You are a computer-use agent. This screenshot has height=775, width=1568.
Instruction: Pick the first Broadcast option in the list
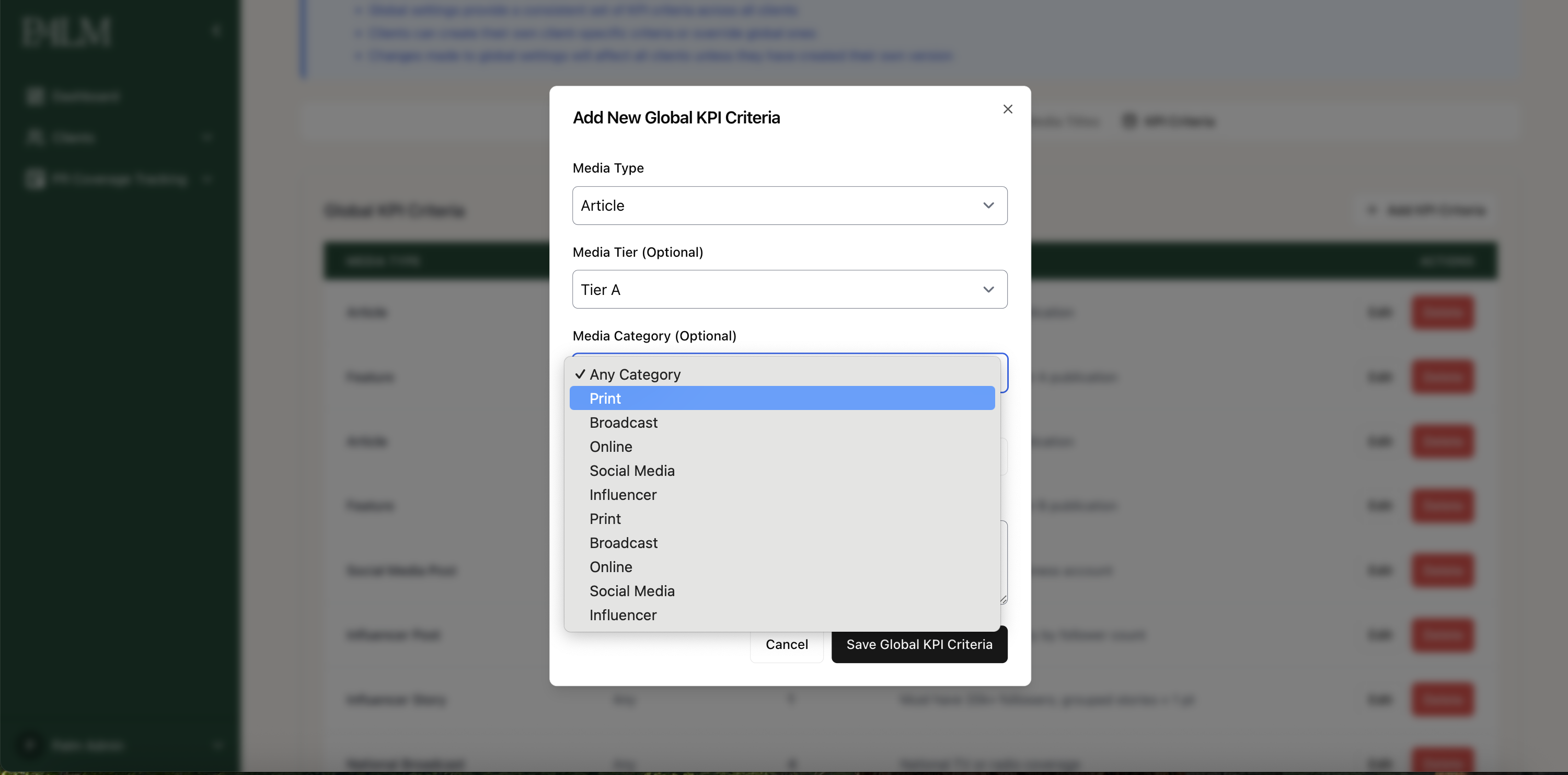click(782, 423)
